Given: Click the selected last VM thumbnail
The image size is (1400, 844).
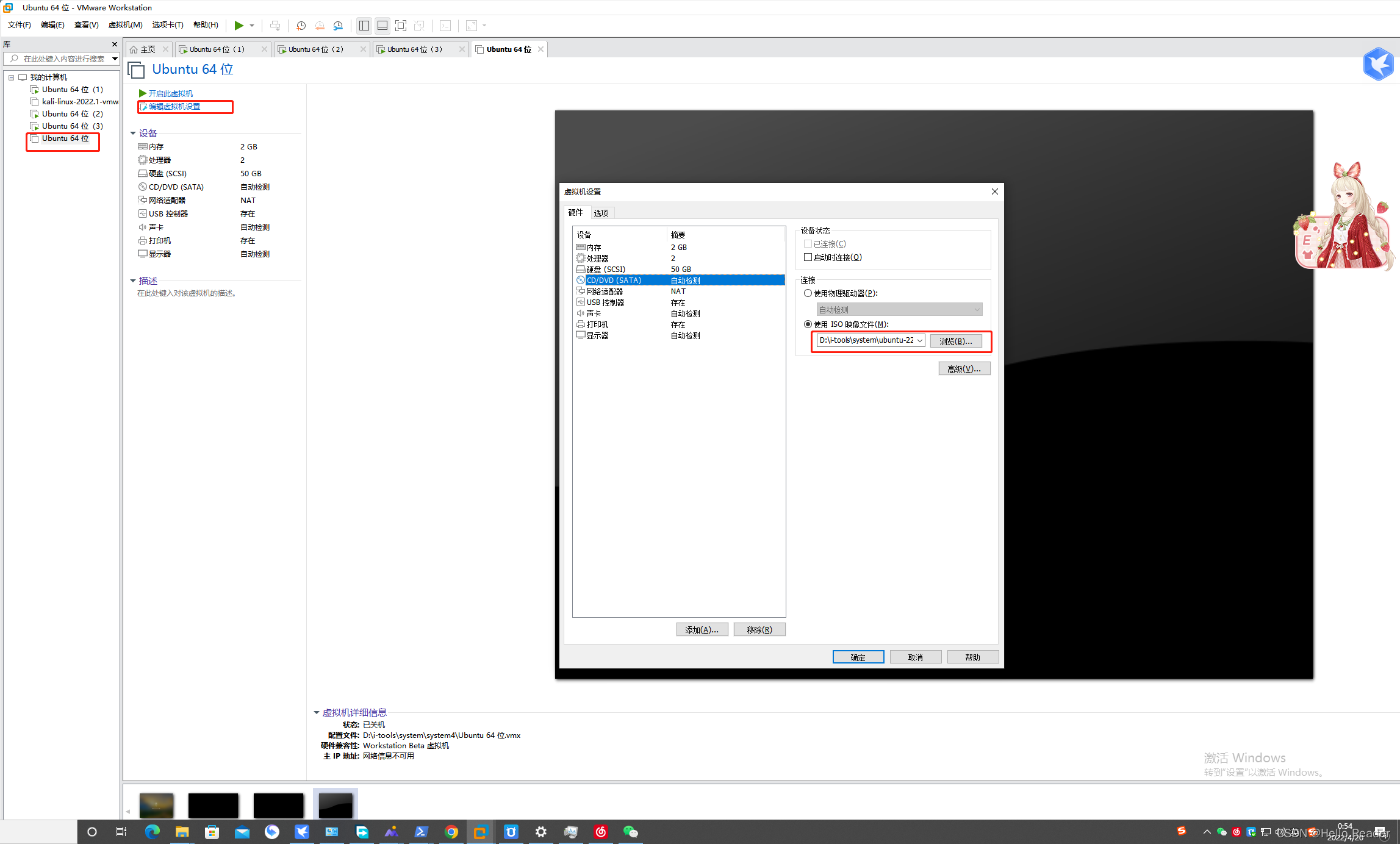Looking at the screenshot, I should 336,805.
